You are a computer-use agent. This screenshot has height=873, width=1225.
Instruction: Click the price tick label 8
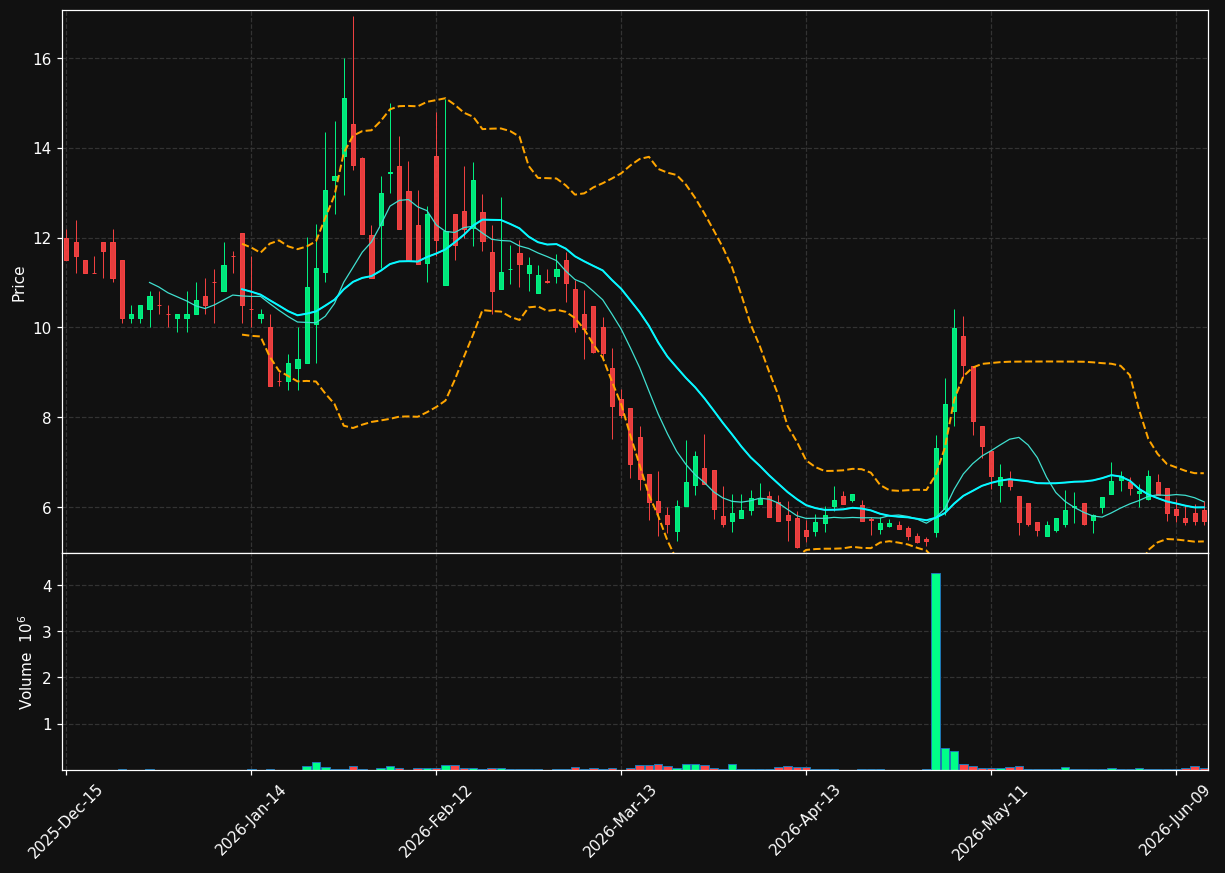pyautogui.click(x=47, y=418)
